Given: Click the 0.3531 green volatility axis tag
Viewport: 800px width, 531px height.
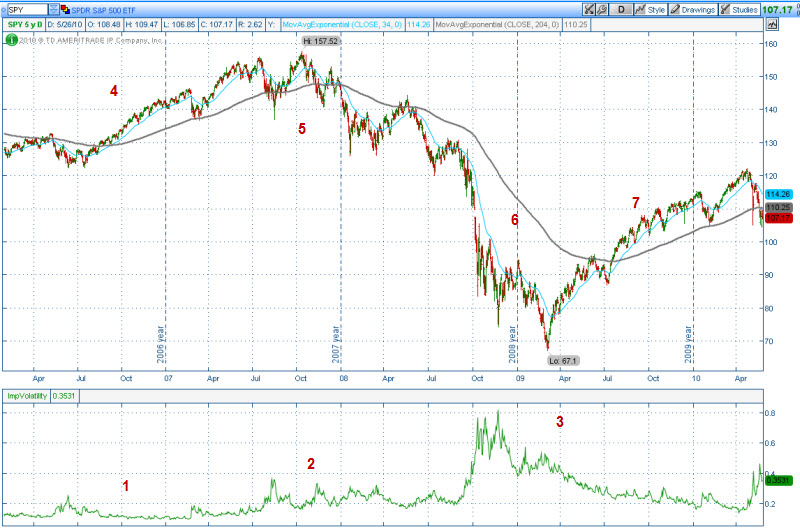Looking at the screenshot, I should 779,480.
